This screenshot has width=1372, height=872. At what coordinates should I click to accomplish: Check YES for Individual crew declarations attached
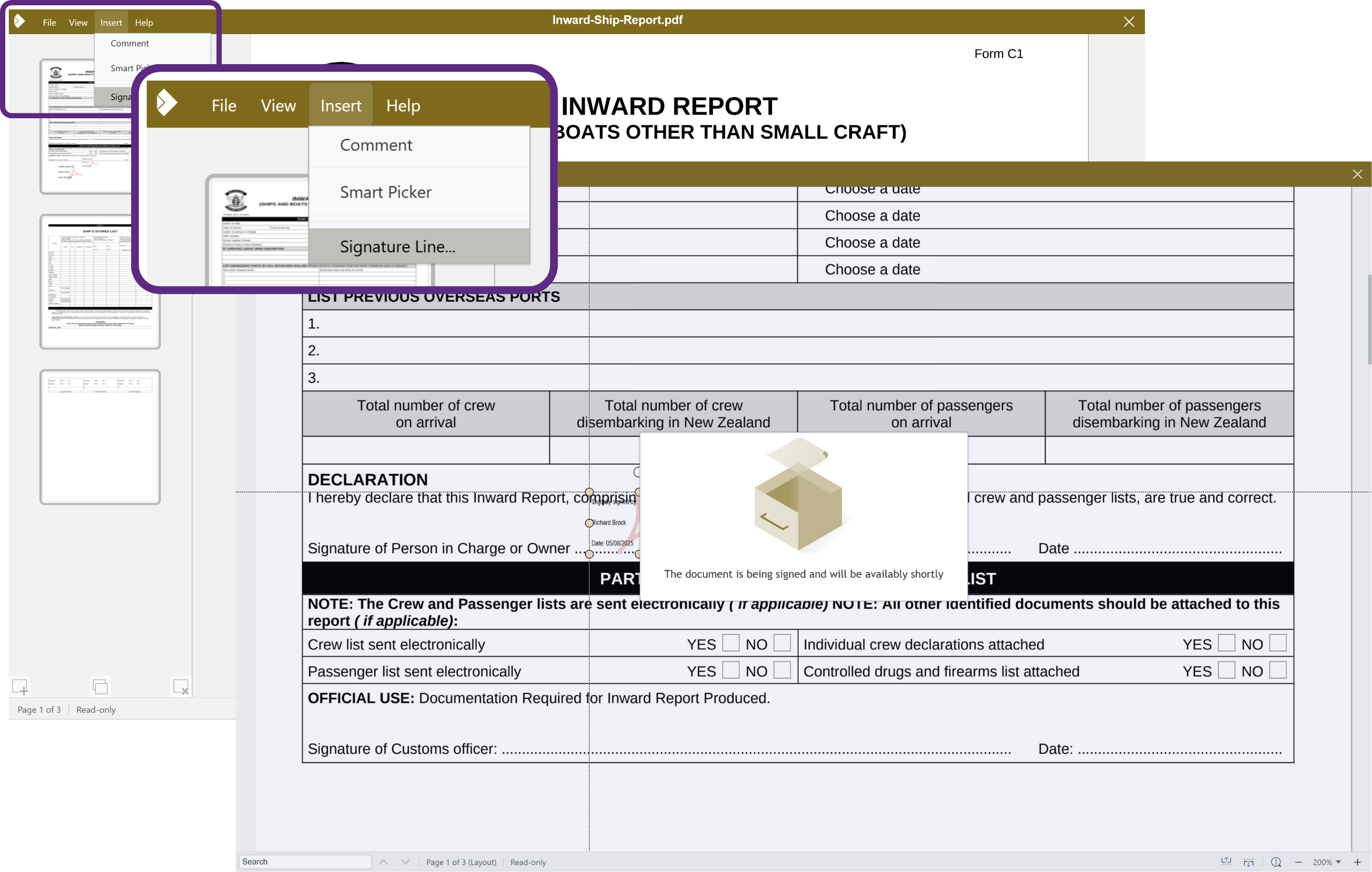click(x=1226, y=643)
